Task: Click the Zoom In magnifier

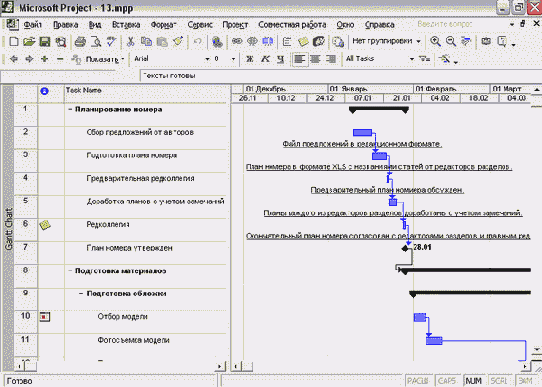Action: click(x=435, y=42)
